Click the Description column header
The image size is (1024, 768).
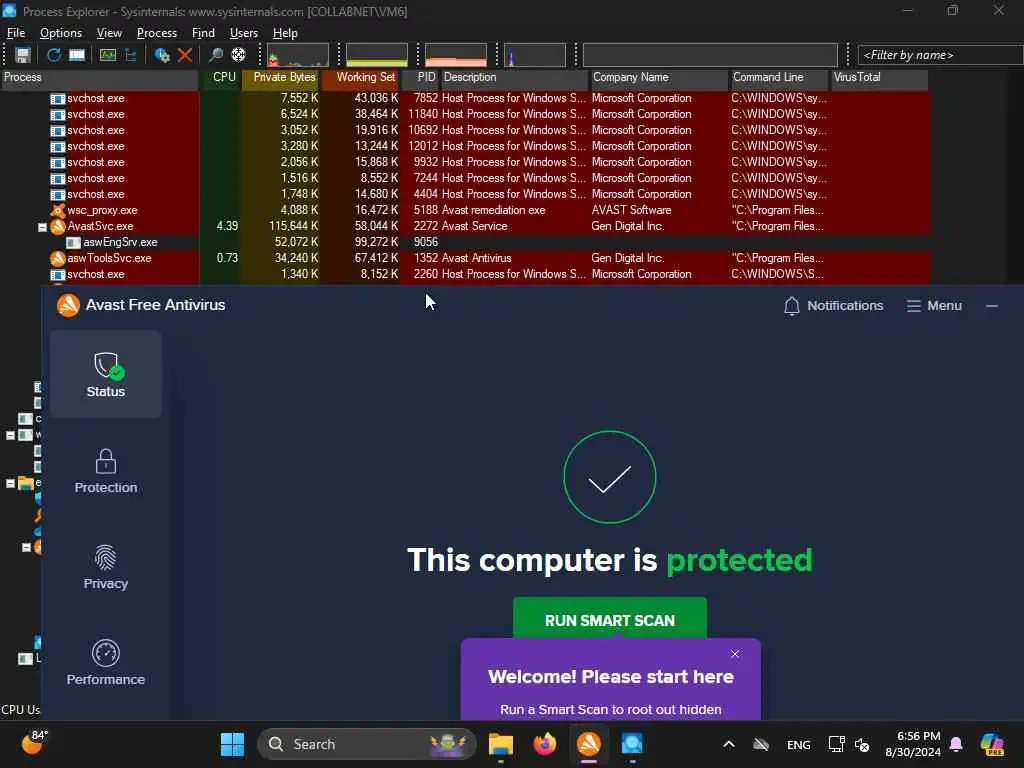pyautogui.click(x=515, y=77)
